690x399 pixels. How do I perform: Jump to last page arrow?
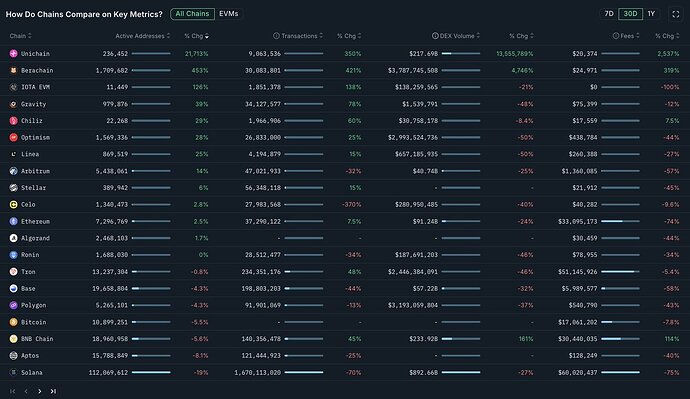click(53, 391)
